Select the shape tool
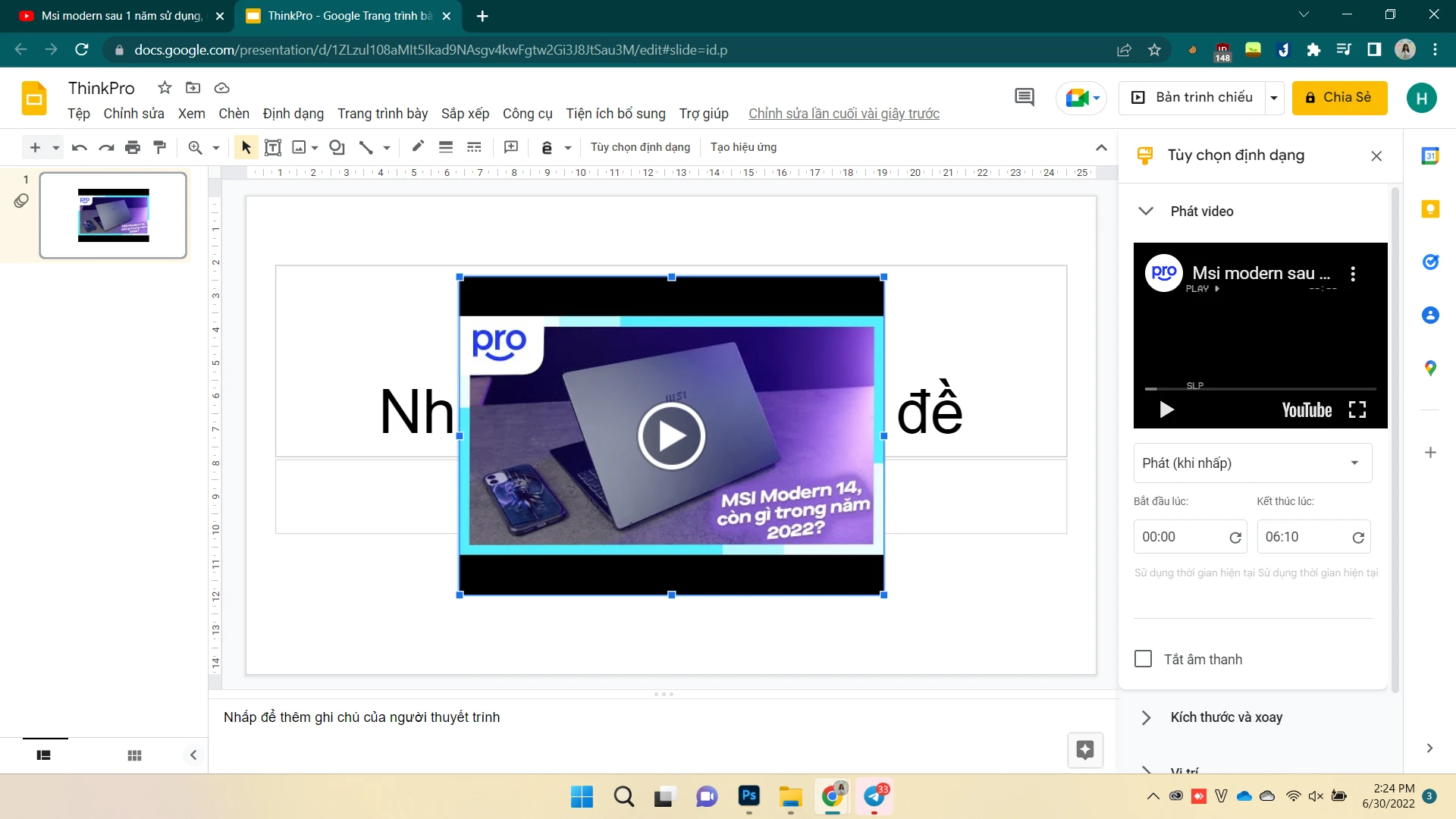This screenshot has width=1456, height=819. [337, 147]
